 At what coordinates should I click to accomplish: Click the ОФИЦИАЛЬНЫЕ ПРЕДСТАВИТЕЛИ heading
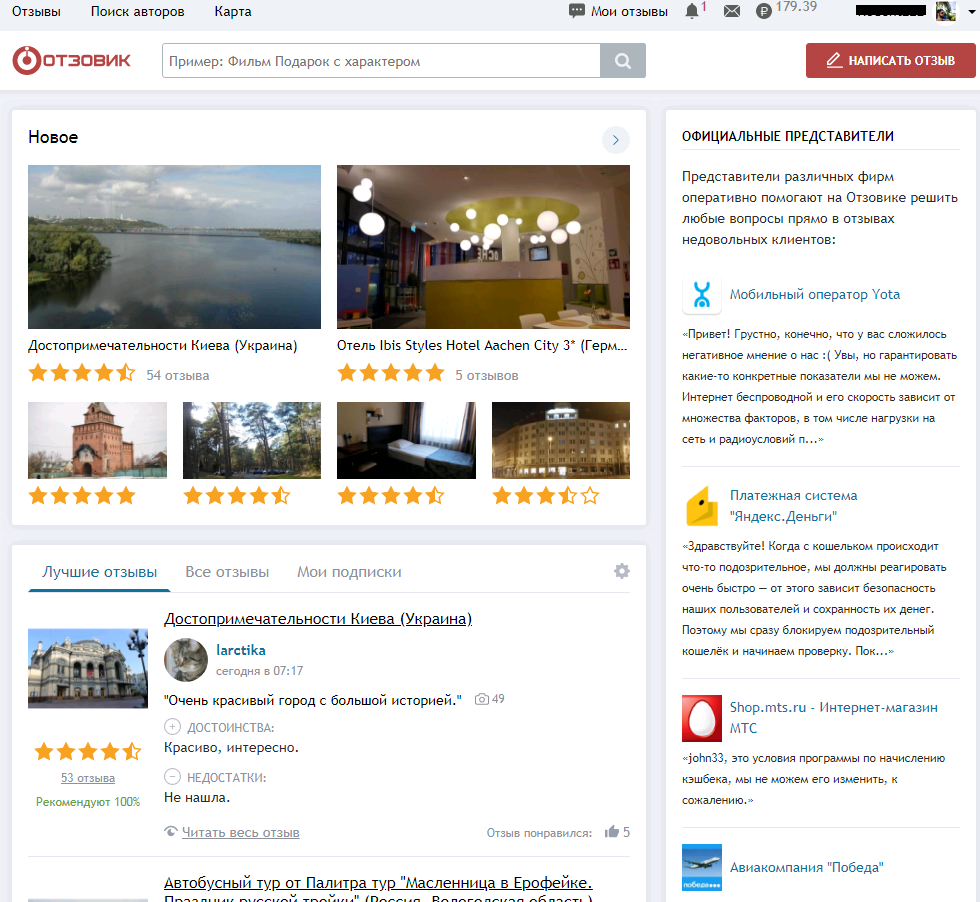click(x=788, y=136)
